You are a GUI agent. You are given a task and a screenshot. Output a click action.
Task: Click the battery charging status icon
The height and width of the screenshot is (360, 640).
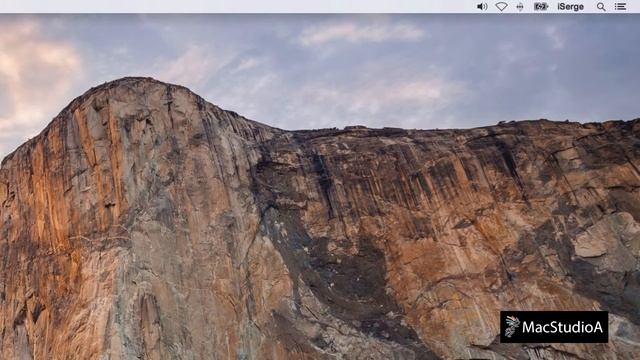coord(541,7)
